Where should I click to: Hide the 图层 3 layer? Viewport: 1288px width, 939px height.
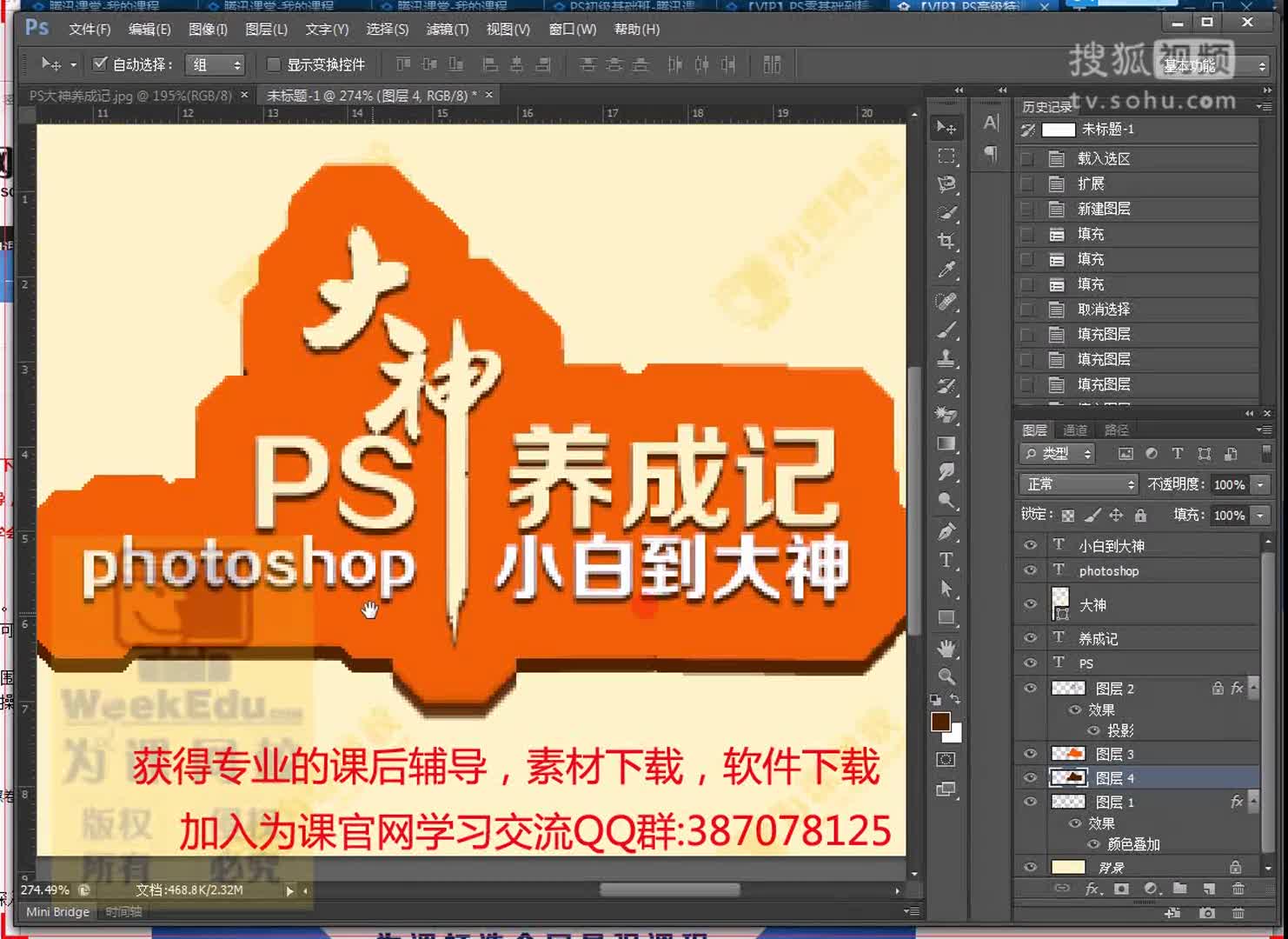tap(1030, 754)
